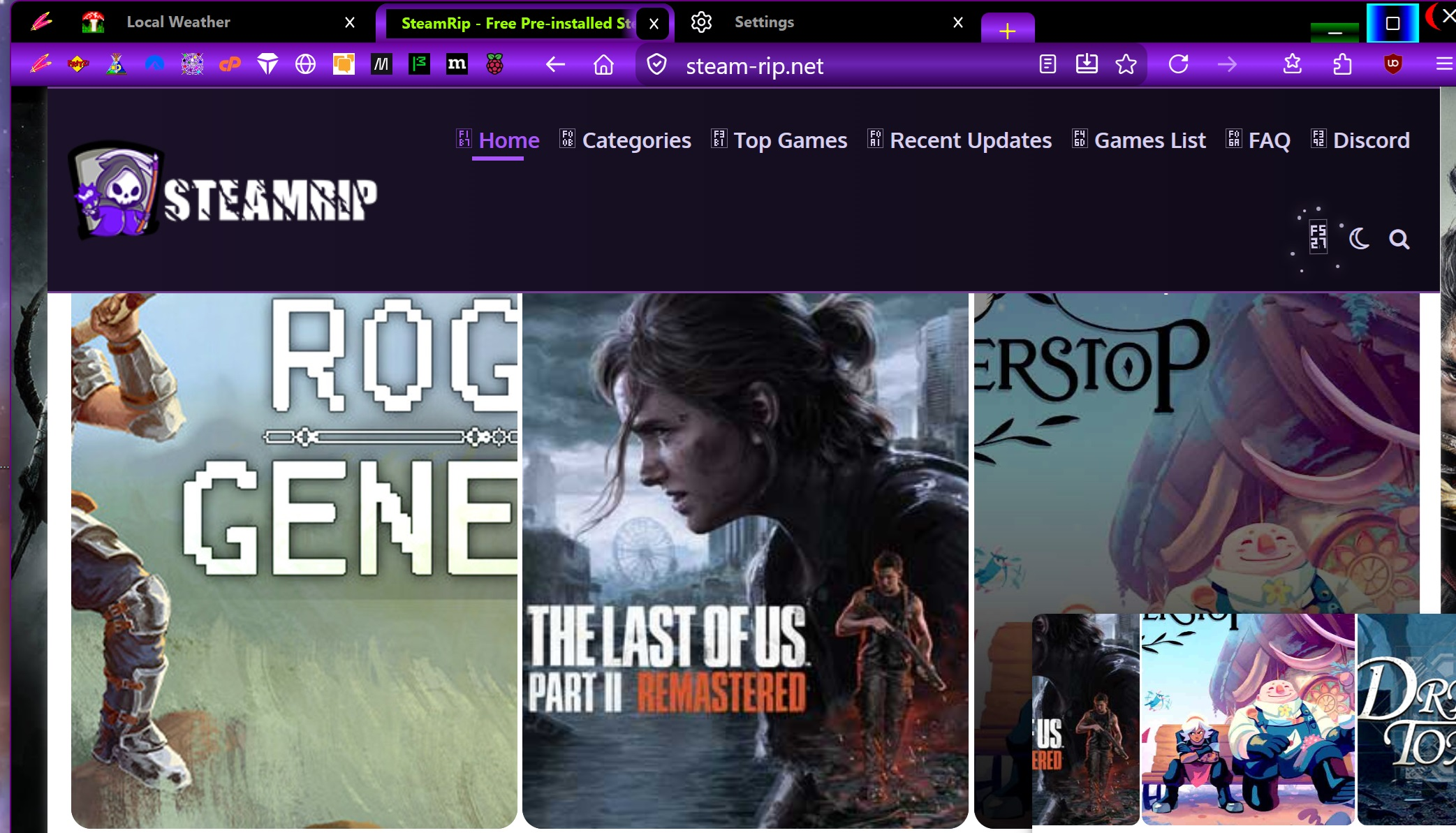Image resolution: width=1456 pixels, height=833 pixels.
Task: Click the feather icon in the tab bar
Action: tap(41, 22)
